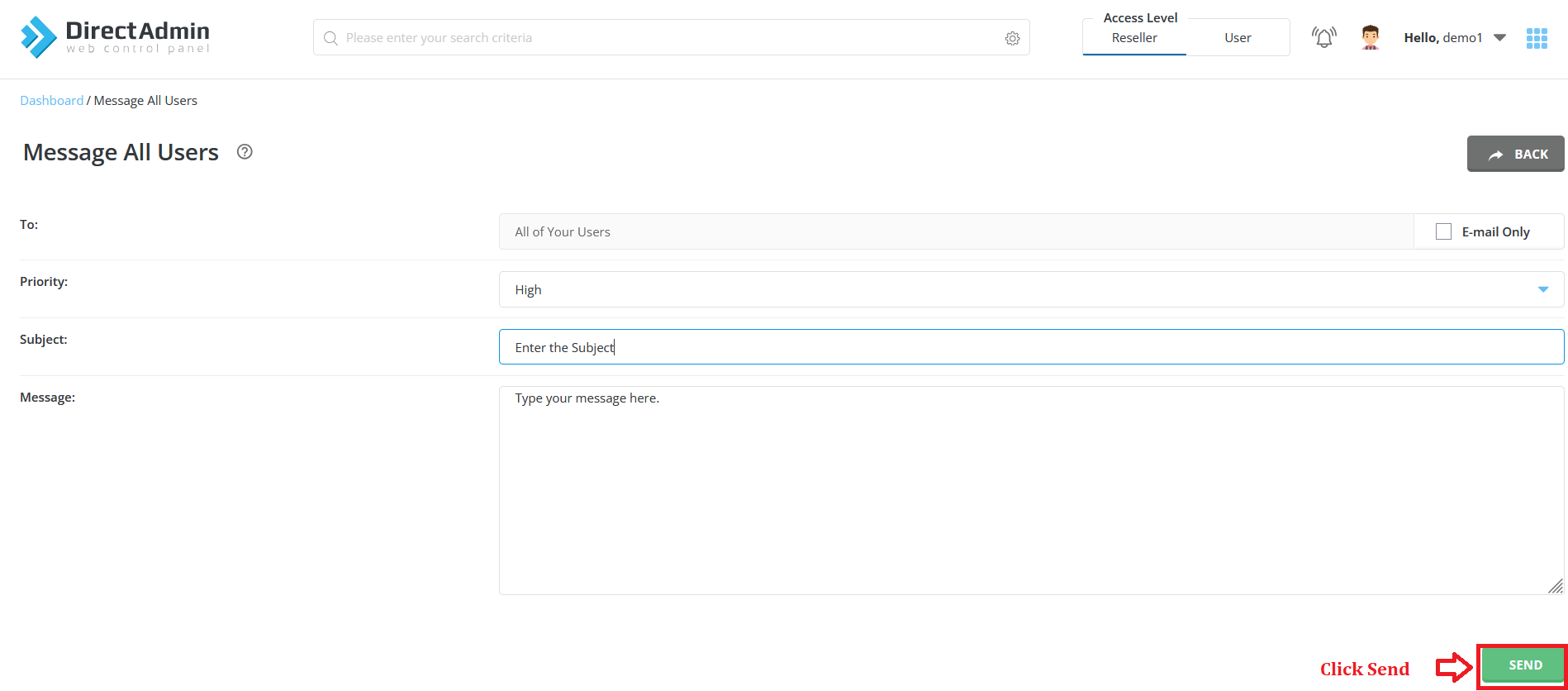Image resolution: width=1568 pixels, height=691 pixels.
Task: Click the help question mark icon
Action: (x=245, y=151)
